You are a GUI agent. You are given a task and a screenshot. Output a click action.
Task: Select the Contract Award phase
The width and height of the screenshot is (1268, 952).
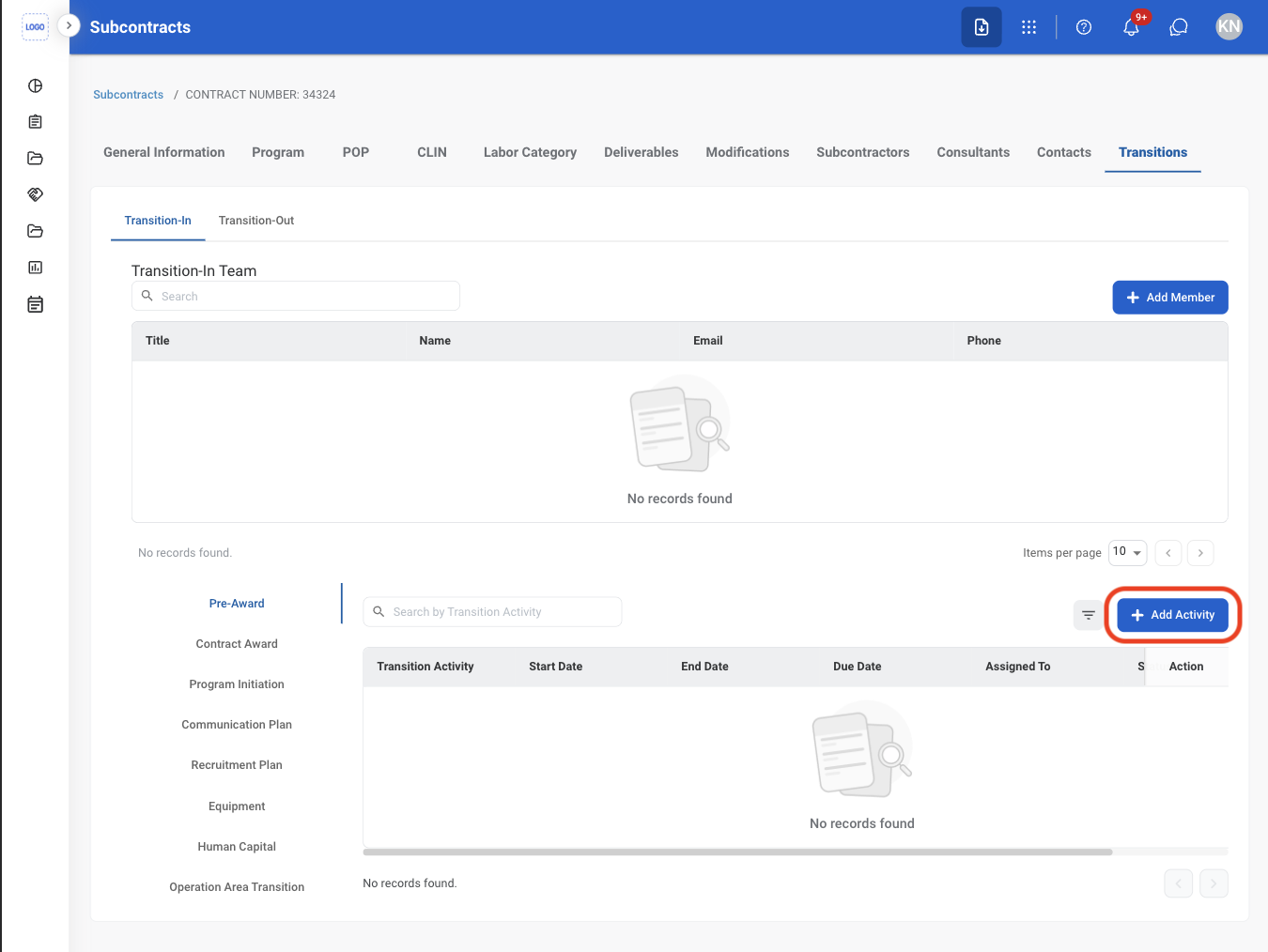pos(237,644)
